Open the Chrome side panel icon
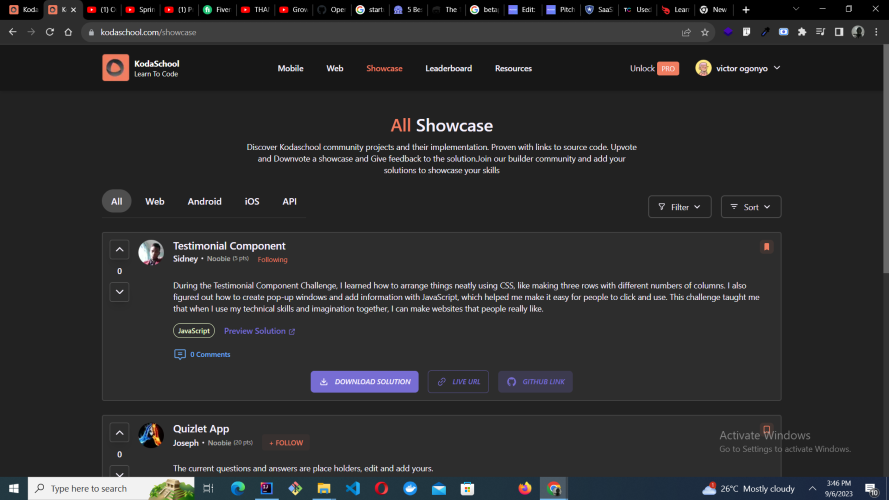Screen dimensions: 889x500 coord(839,32)
